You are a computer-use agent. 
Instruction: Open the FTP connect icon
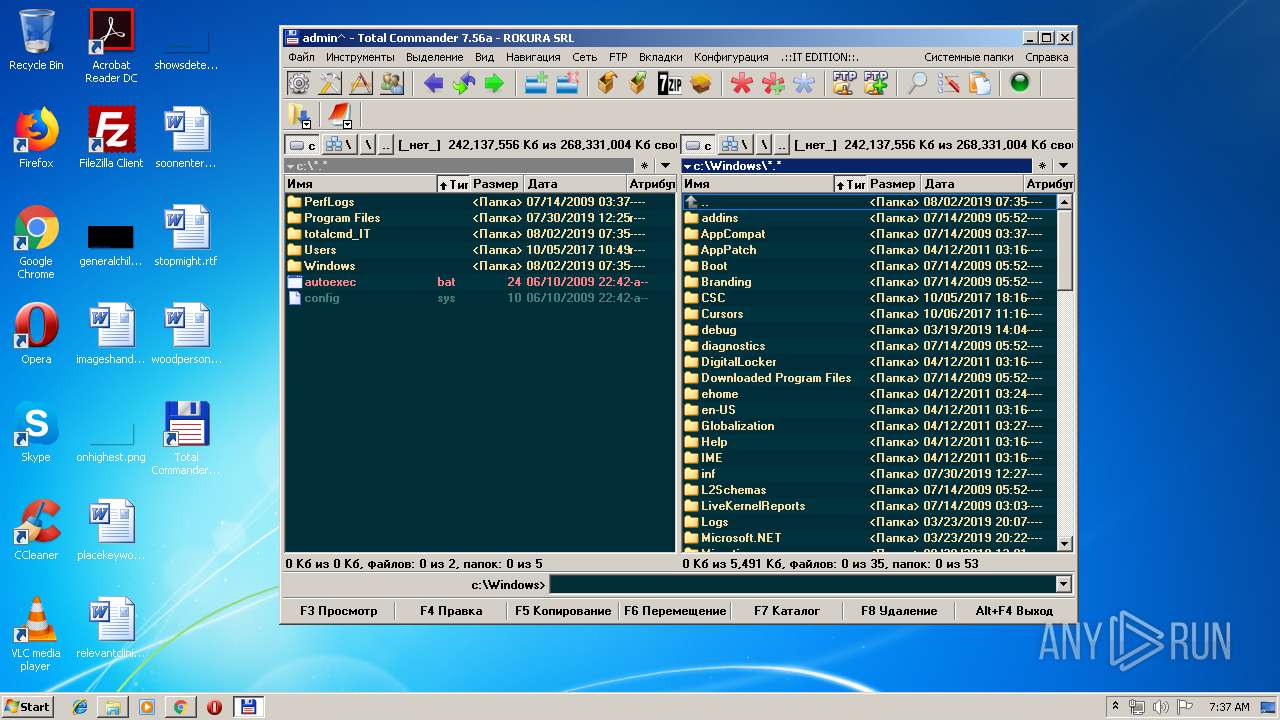(x=845, y=83)
